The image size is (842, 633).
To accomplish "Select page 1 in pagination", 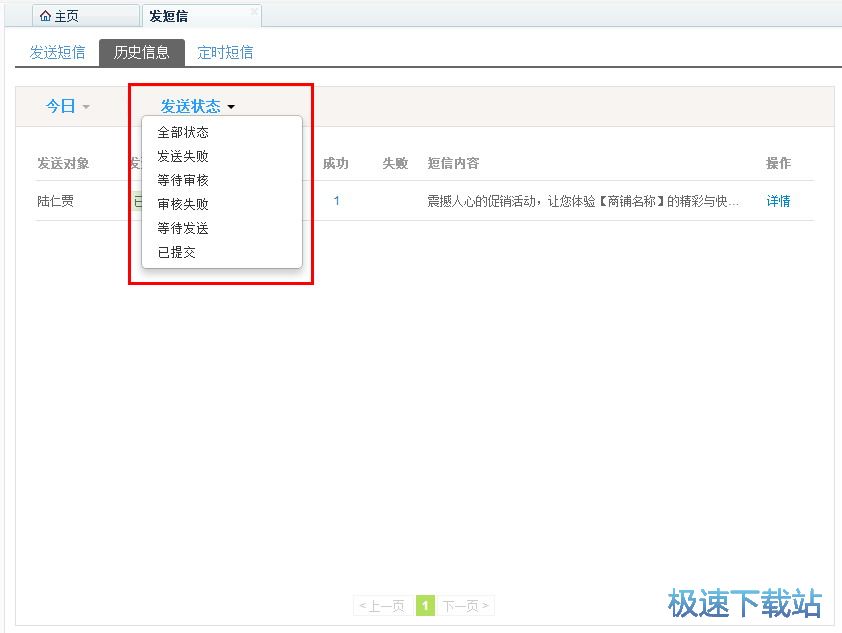I will [425, 606].
